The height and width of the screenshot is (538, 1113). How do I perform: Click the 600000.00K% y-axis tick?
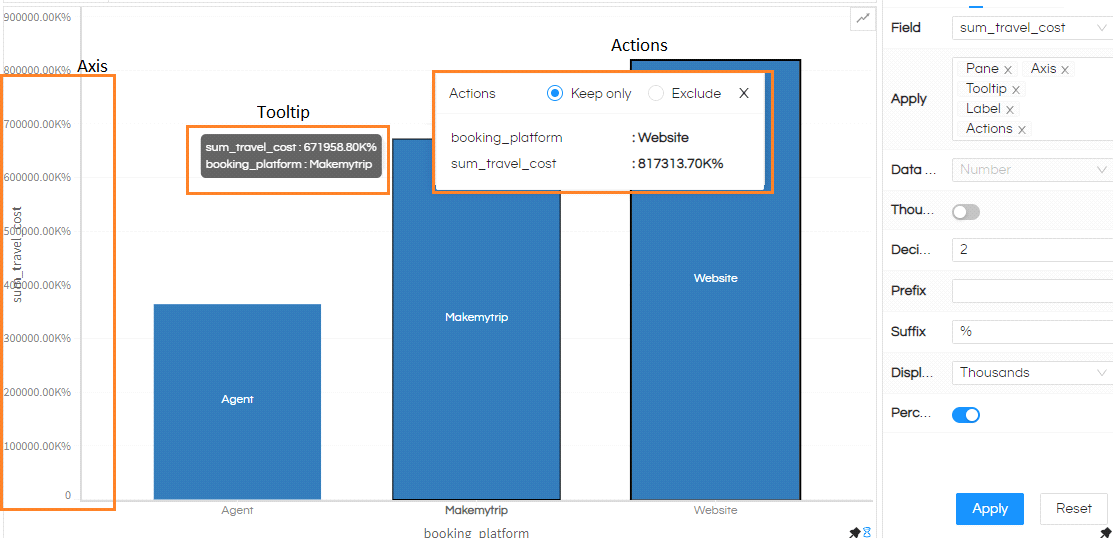(38, 177)
